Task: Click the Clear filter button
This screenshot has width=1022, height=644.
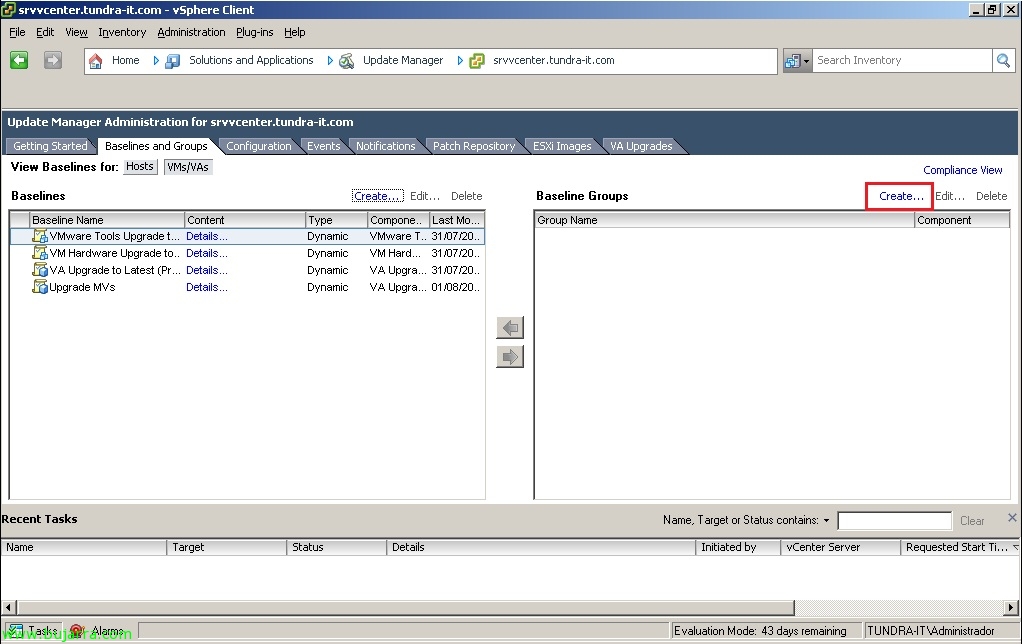Action: pyautogui.click(x=972, y=521)
